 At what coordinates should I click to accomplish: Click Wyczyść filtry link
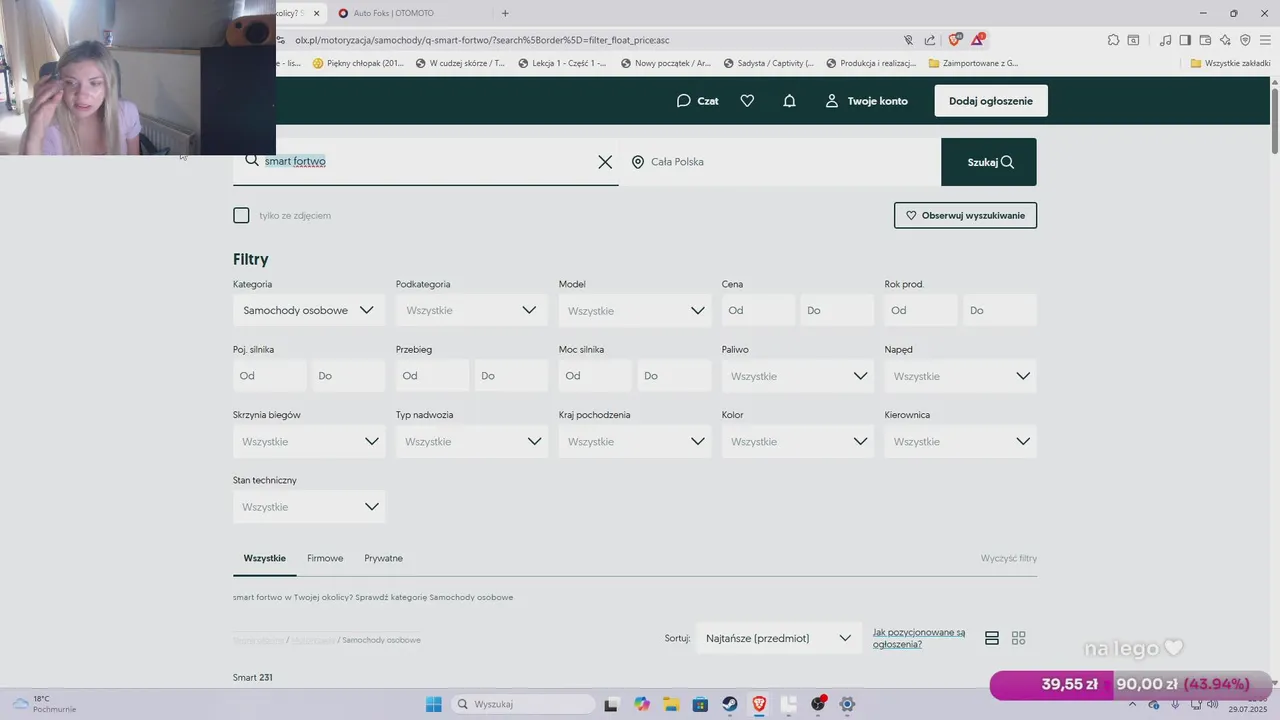tap(1009, 558)
